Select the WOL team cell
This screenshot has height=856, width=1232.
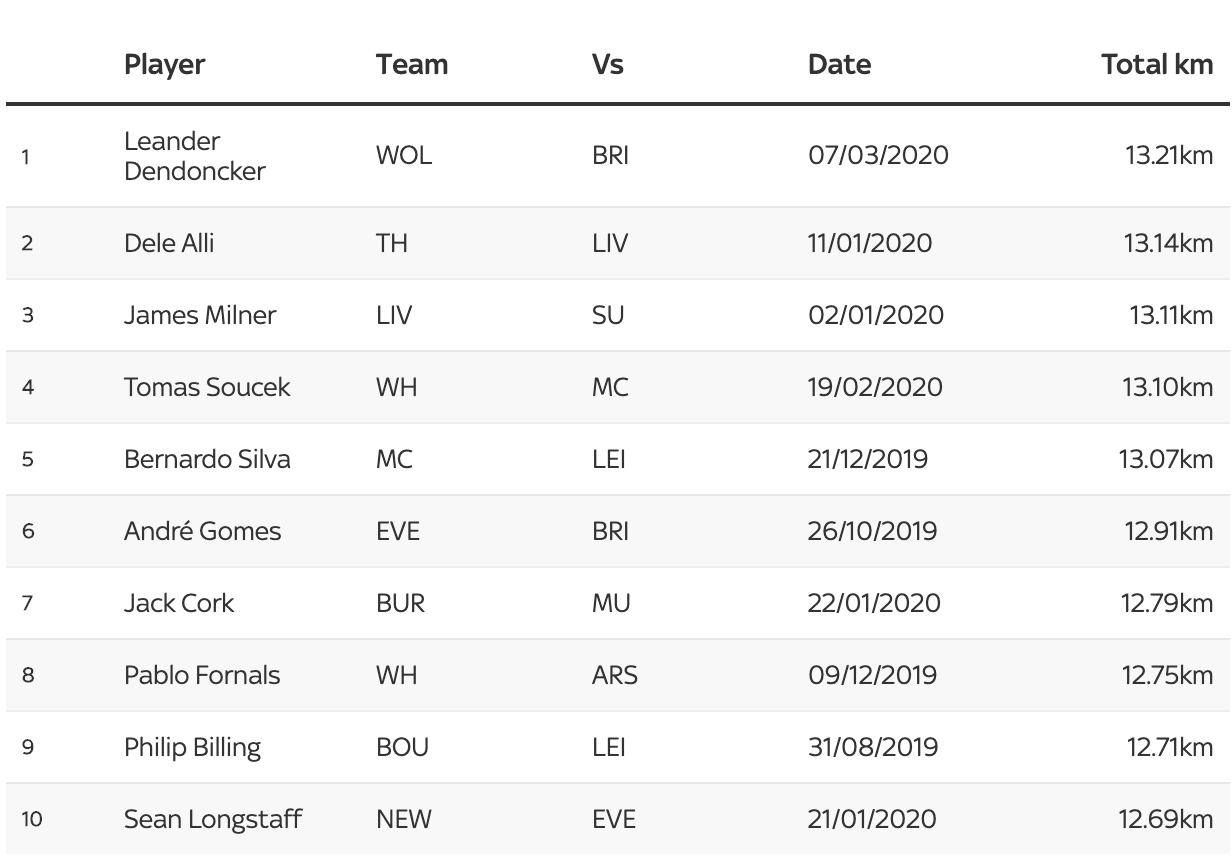(404, 156)
